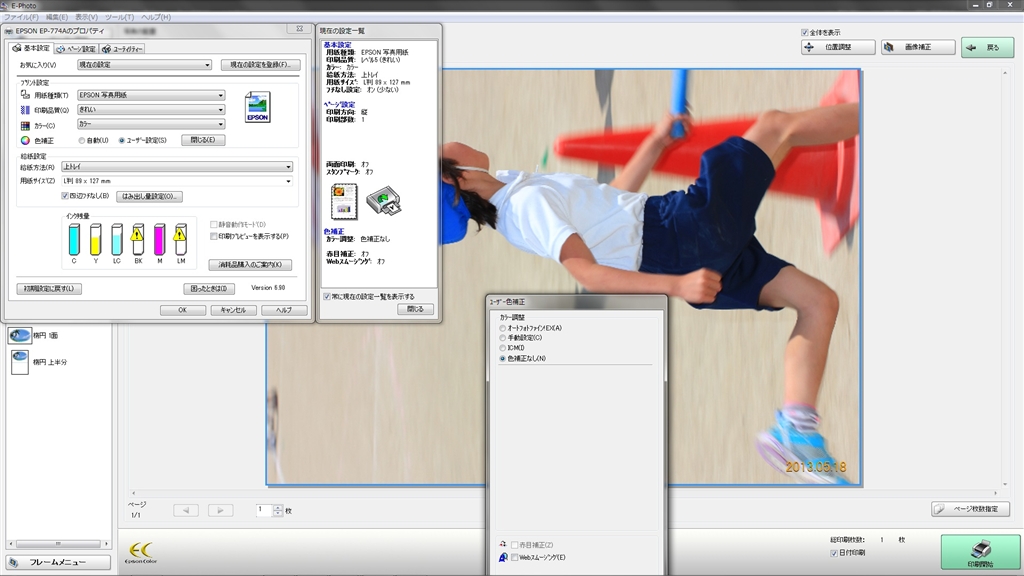
Task: Toggle the 四辺フチなし borderless checkbox
Action: point(66,196)
